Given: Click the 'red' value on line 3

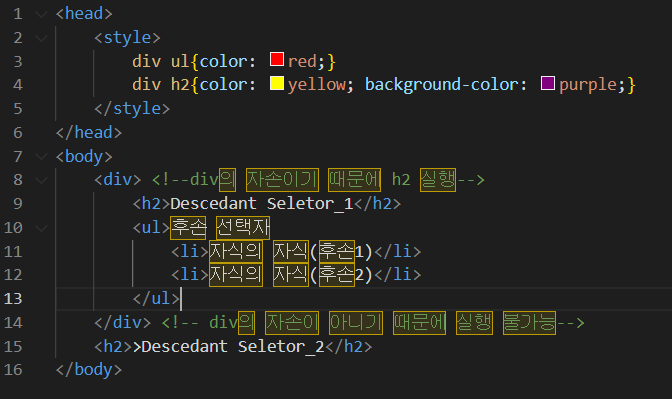Looking at the screenshot, I should click(x=302, y=62).
